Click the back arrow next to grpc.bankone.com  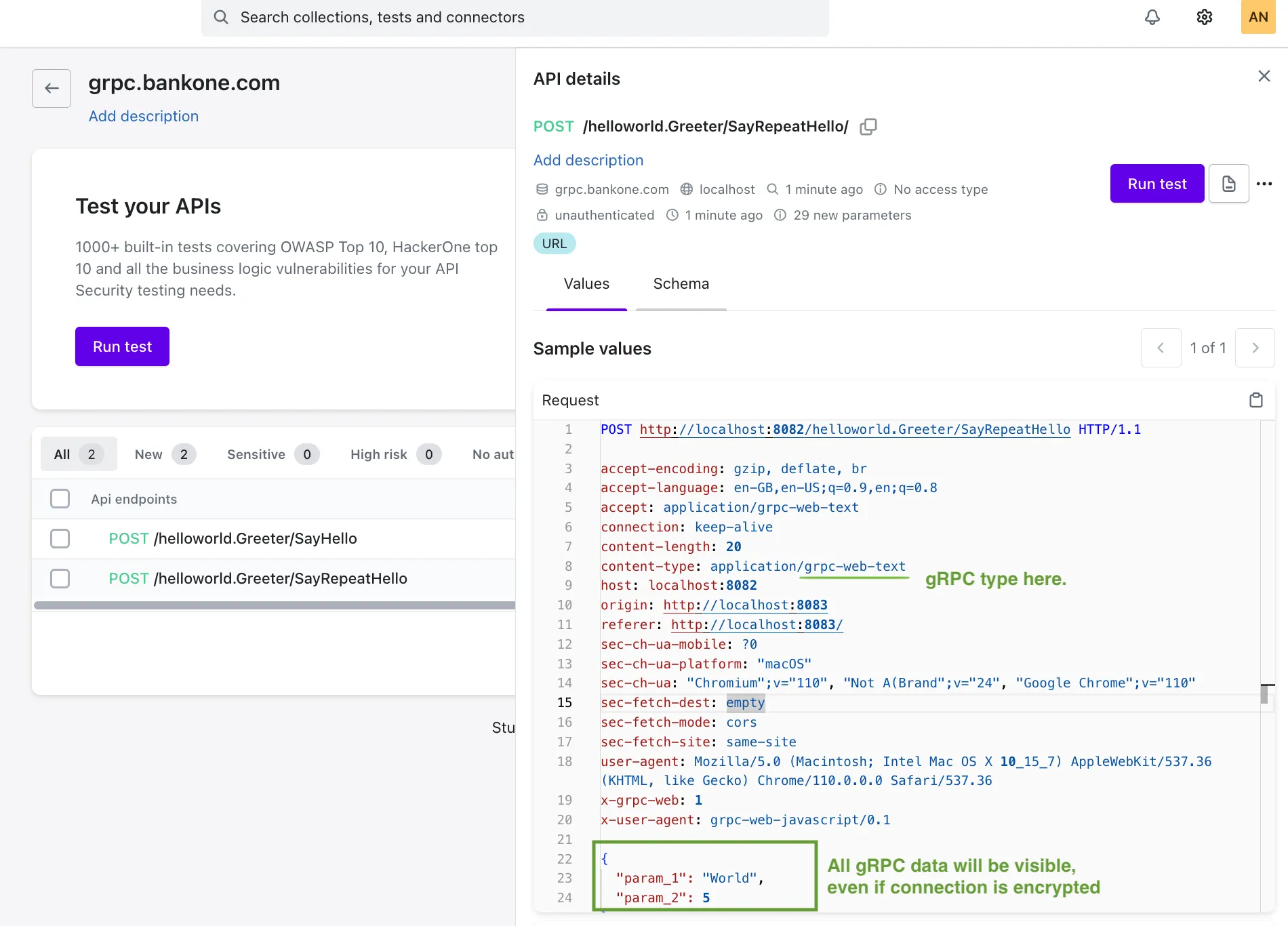point(52,88)
